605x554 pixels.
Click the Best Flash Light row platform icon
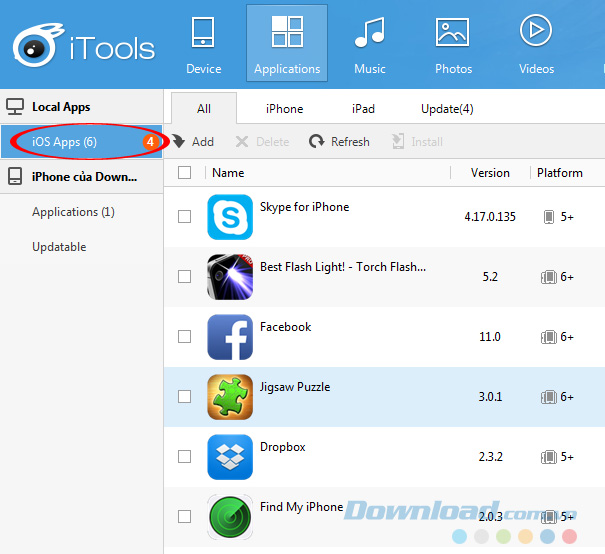pyautogui.click(x=549, y=277)
